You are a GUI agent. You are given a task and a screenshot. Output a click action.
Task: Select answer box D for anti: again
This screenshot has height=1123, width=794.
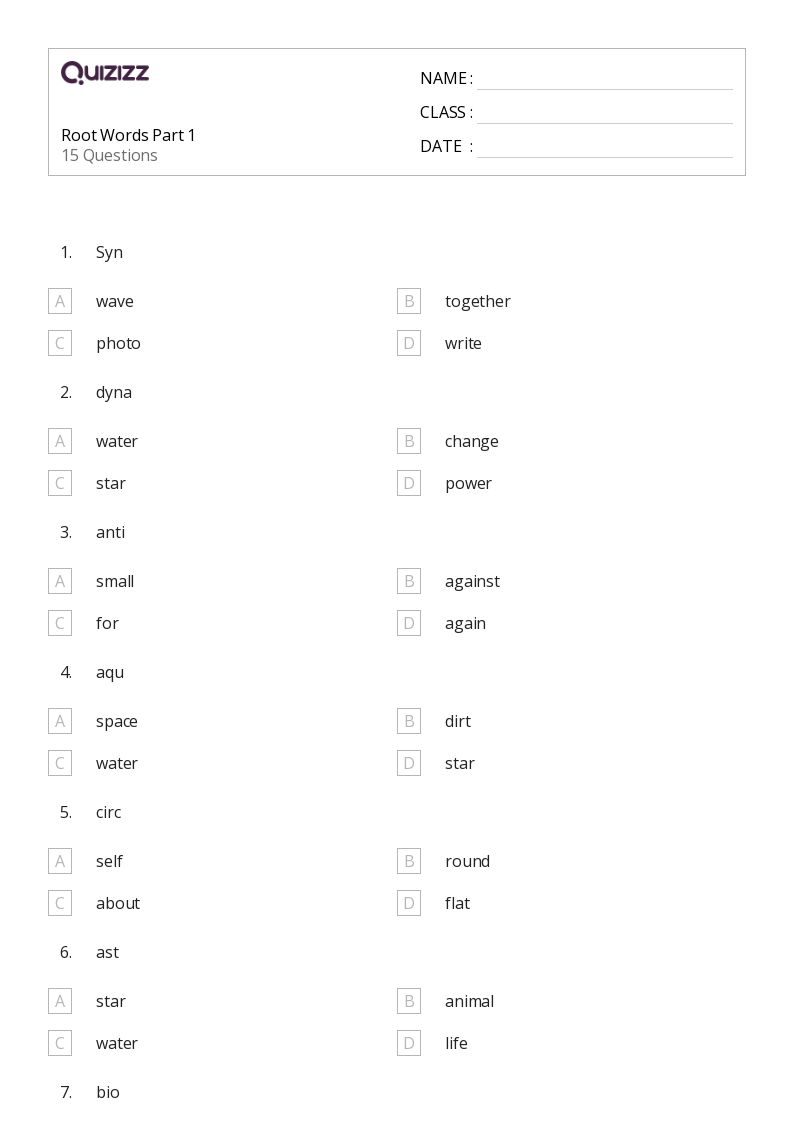click(409, 623)
